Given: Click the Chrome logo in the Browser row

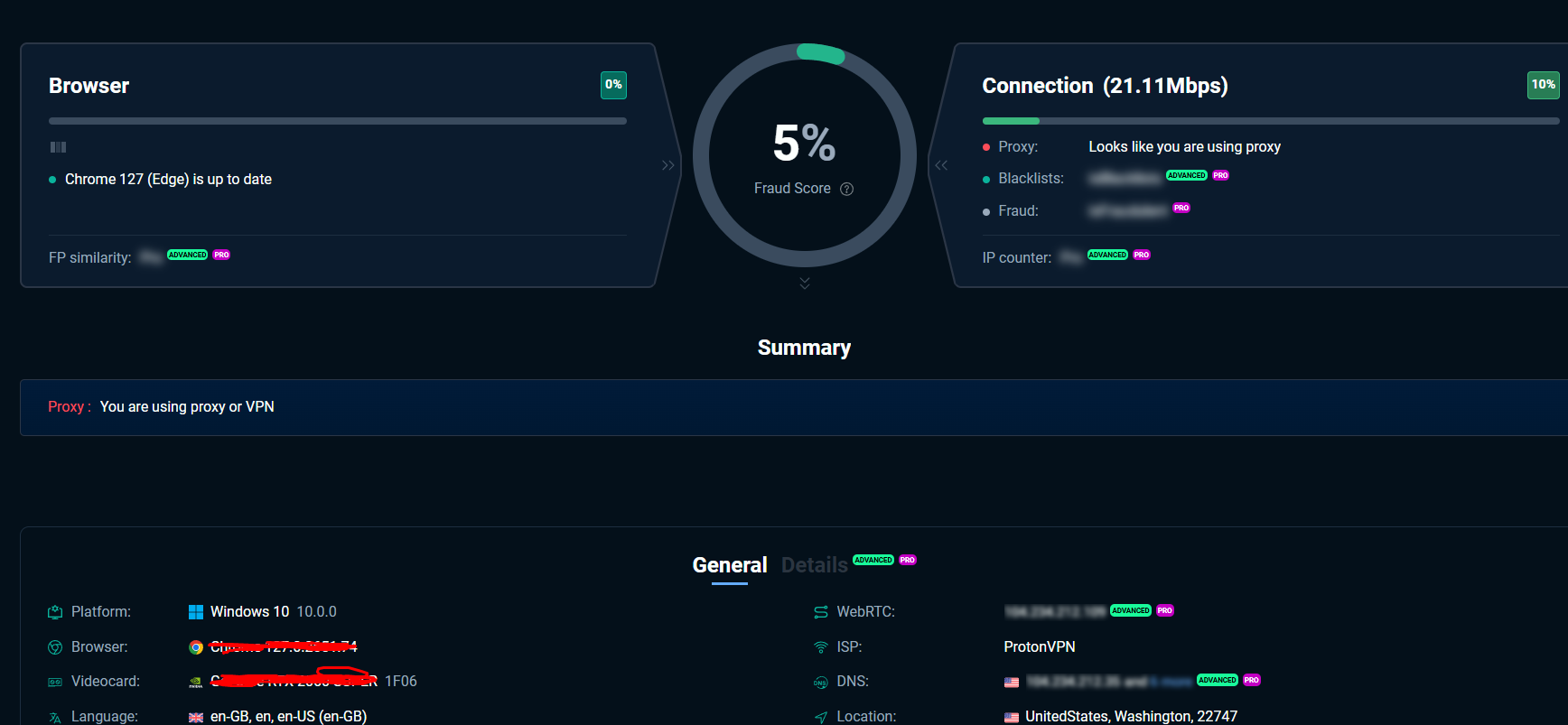Looking at the screenshot, I should (195, 647).
